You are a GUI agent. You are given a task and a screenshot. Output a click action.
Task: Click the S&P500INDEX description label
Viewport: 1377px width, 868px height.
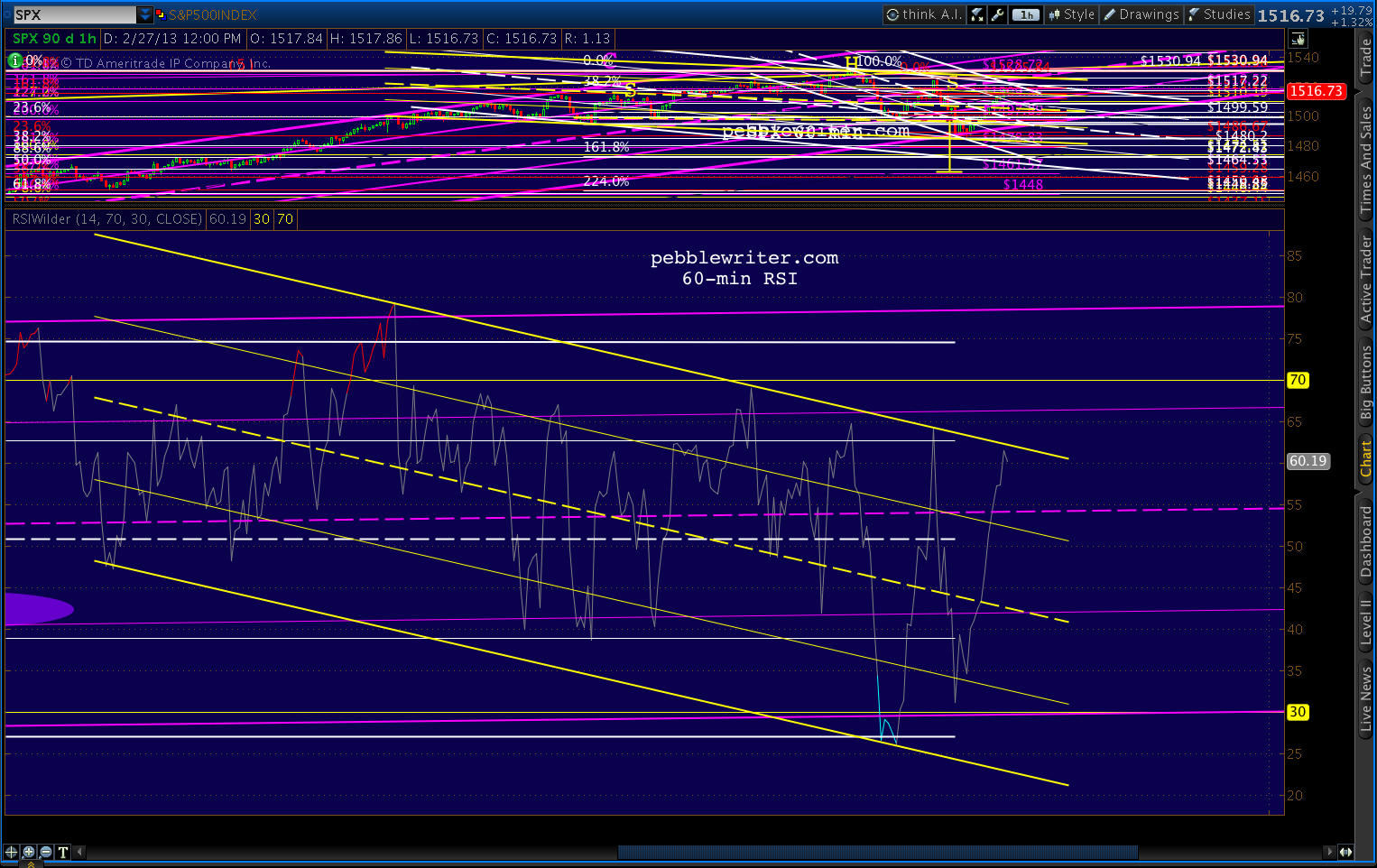tap(213, 14)
